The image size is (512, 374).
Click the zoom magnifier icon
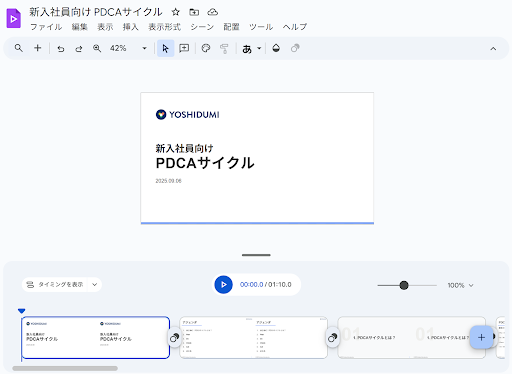tap(97, 48)
